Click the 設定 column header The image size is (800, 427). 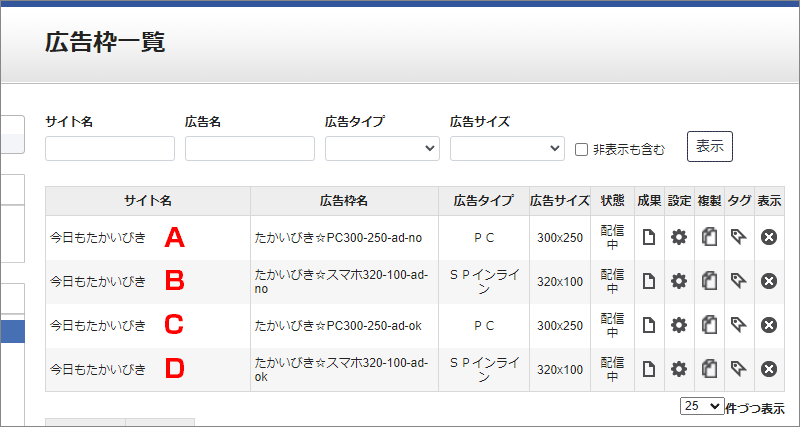click(x=680, y=201)
